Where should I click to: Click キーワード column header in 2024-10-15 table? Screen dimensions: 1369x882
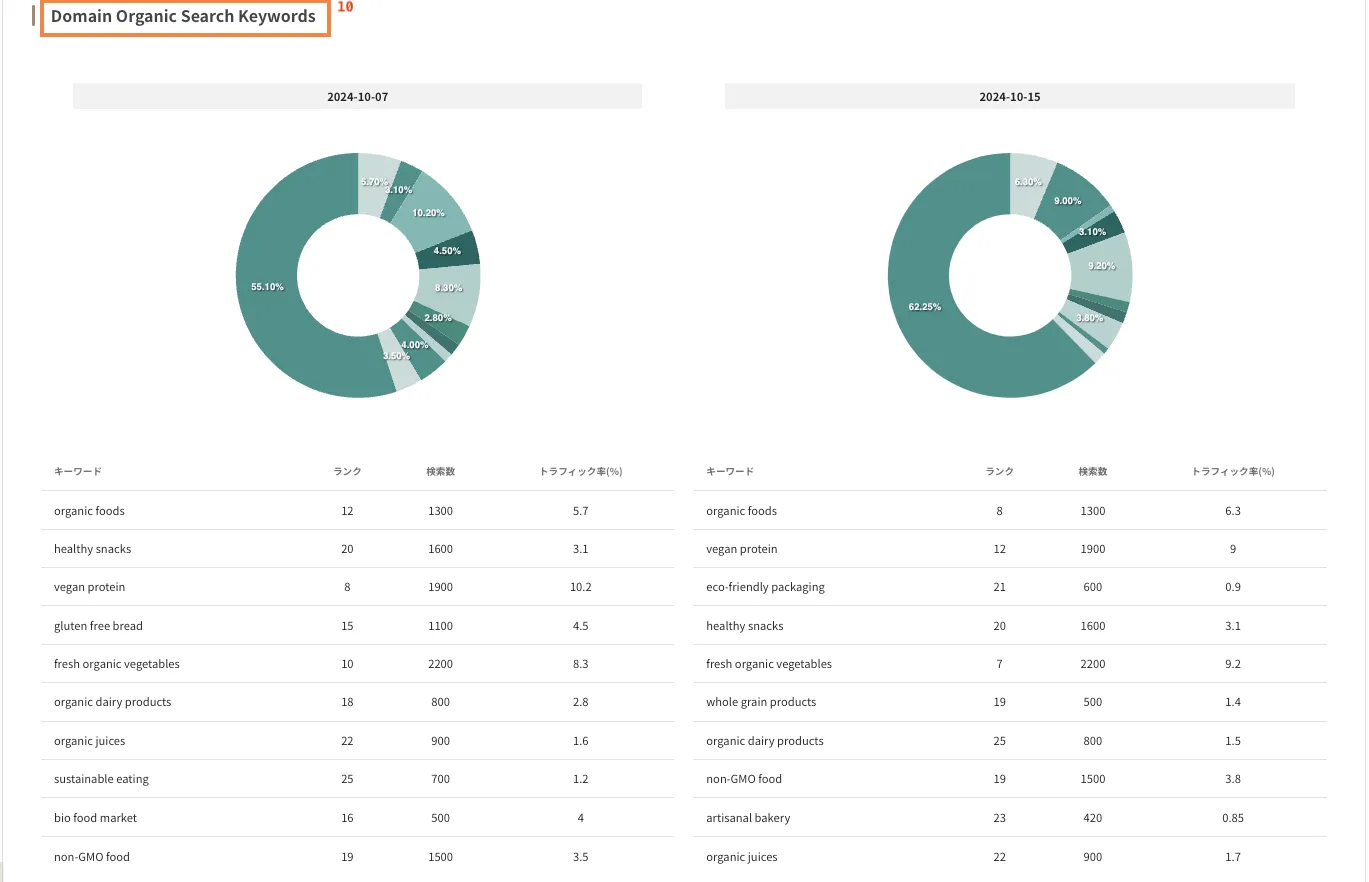point(730,471)
